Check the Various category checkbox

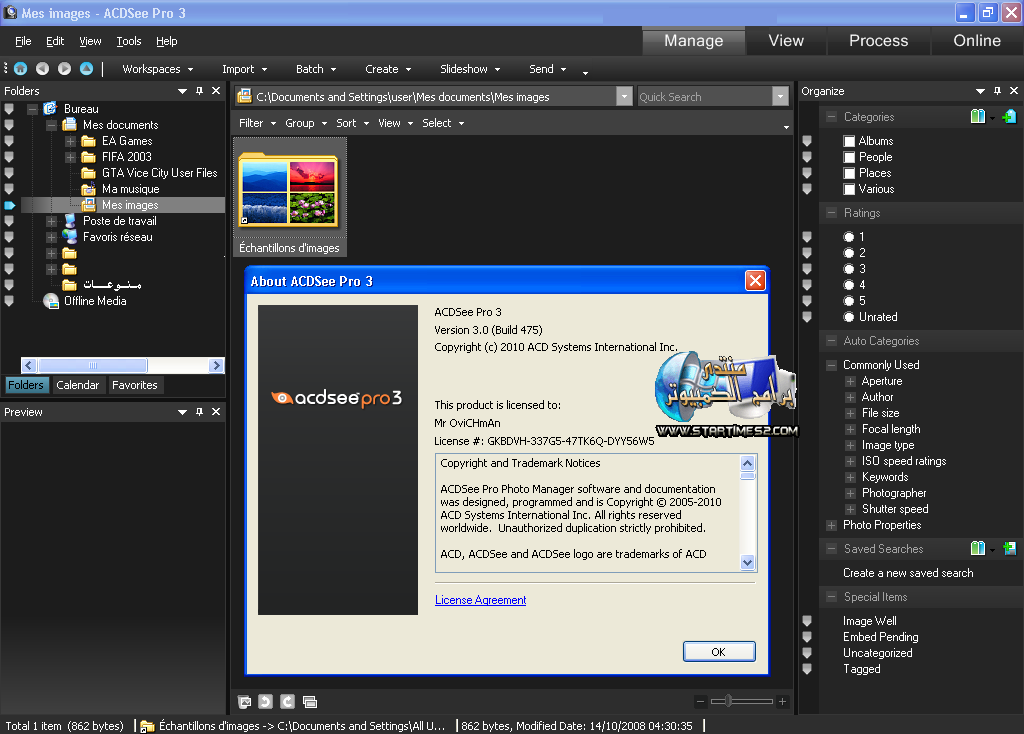(x=849, y=189)
